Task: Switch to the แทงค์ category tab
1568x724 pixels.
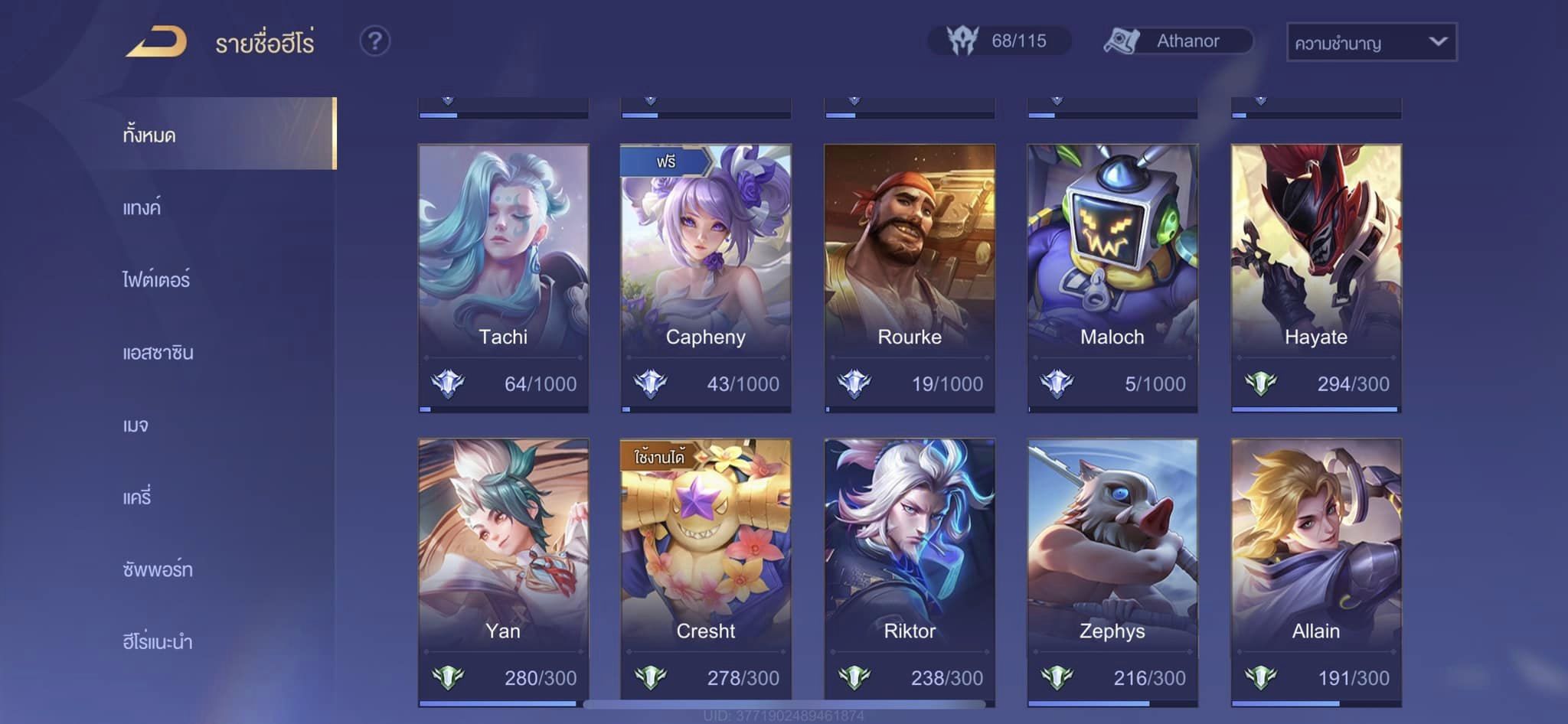Action: tap(142, 207)
